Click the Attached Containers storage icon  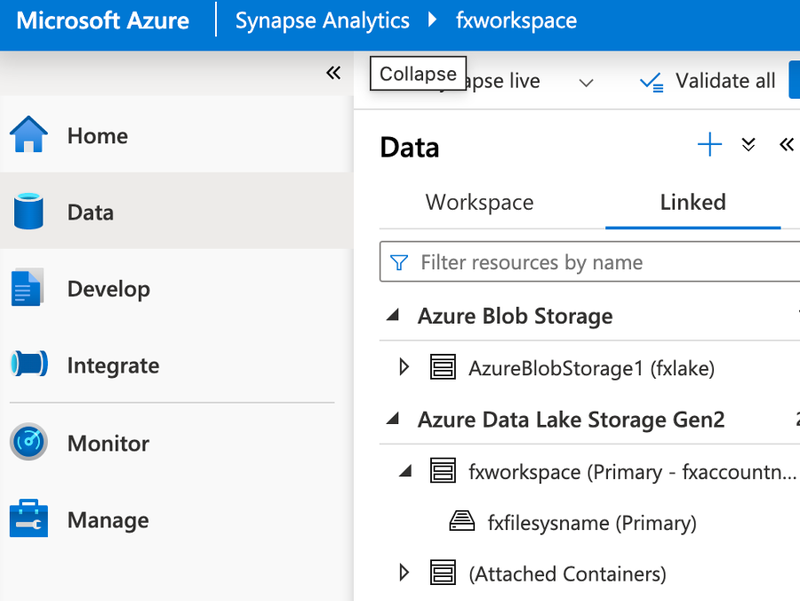click(443, 572)
